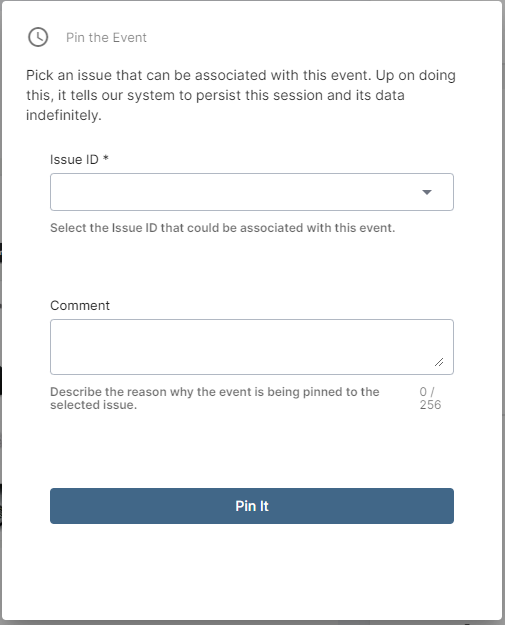Open the Issue ID dropdown arrow
The width and height of the screenshot is (505, 625).
click(x=427, y=192)
